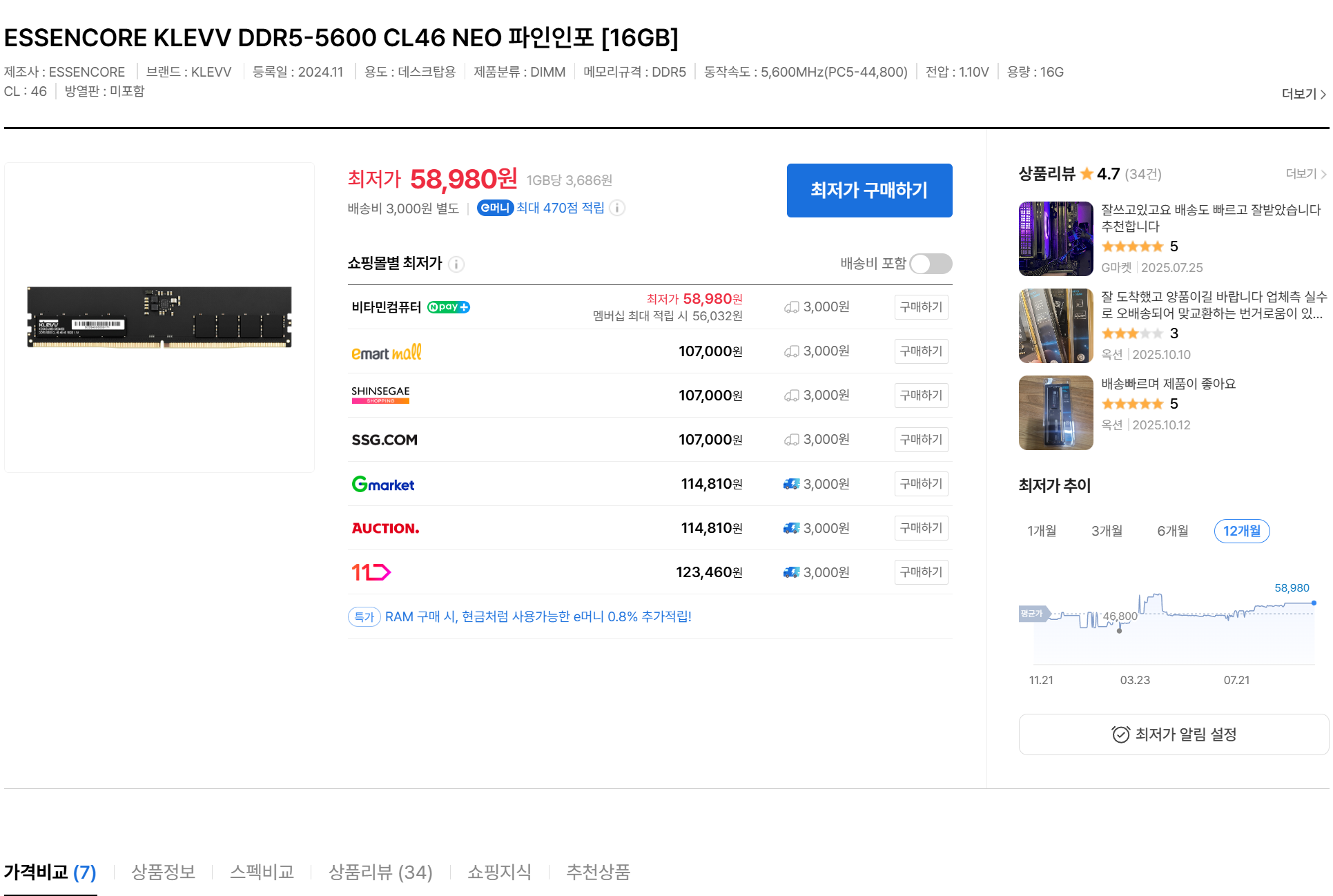The width and height of the screenshot is (1333, 896).
Task: Open more reviews via 더보기 beside 상품리뷰
Action: coord(1305,174)
